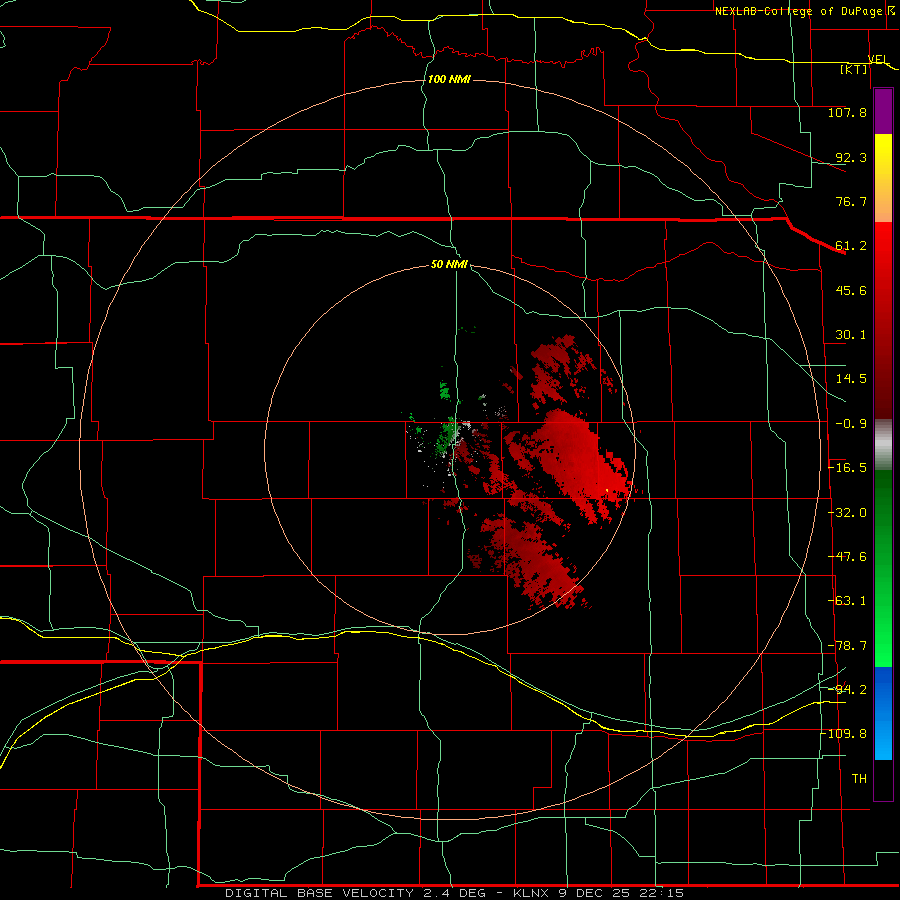Screen dimensions: 900x900
Task: Select the 14.5 velocity scale value
Action: [x=851, y=379]
